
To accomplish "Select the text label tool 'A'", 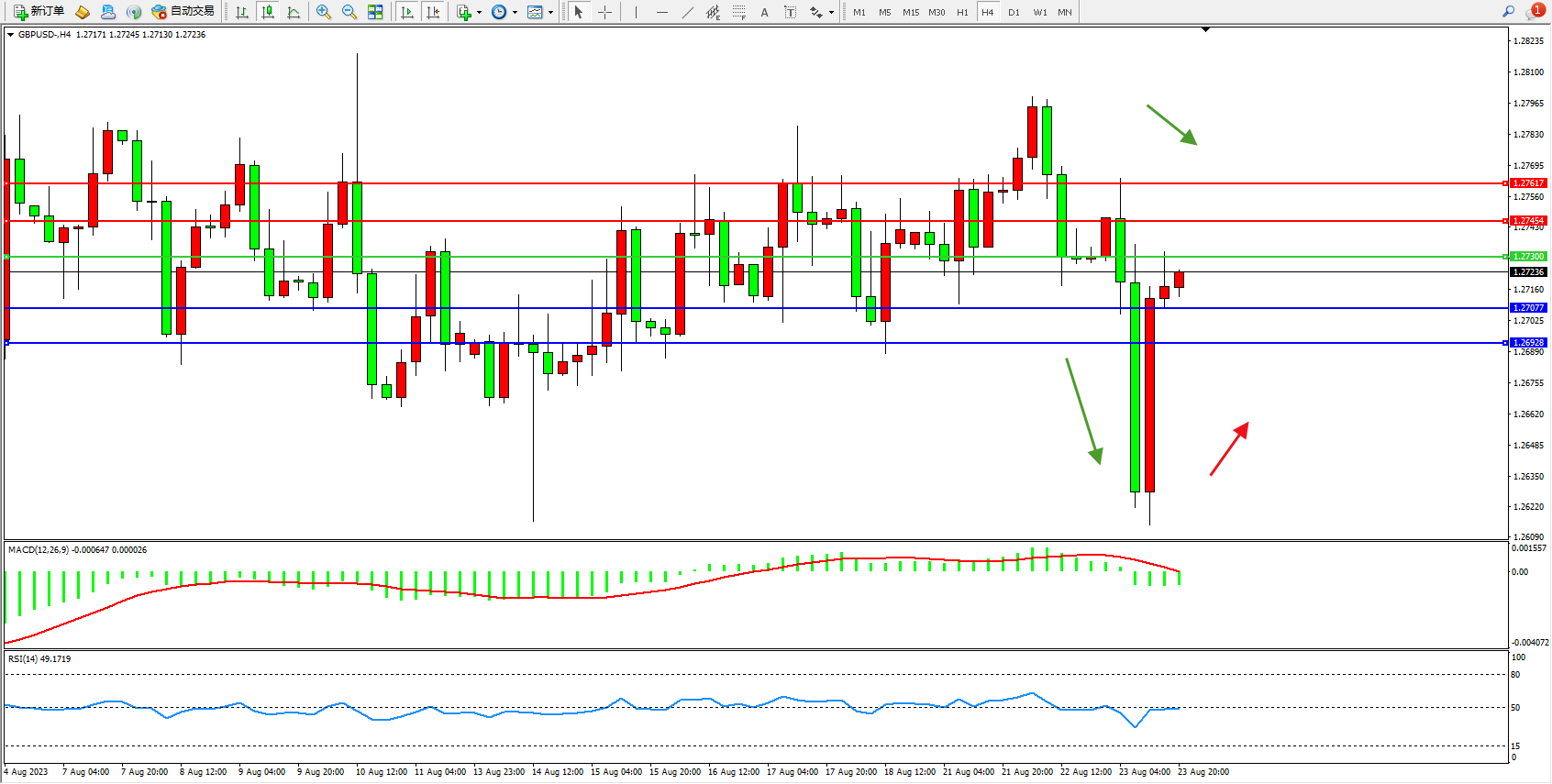I will pos(764,12).
